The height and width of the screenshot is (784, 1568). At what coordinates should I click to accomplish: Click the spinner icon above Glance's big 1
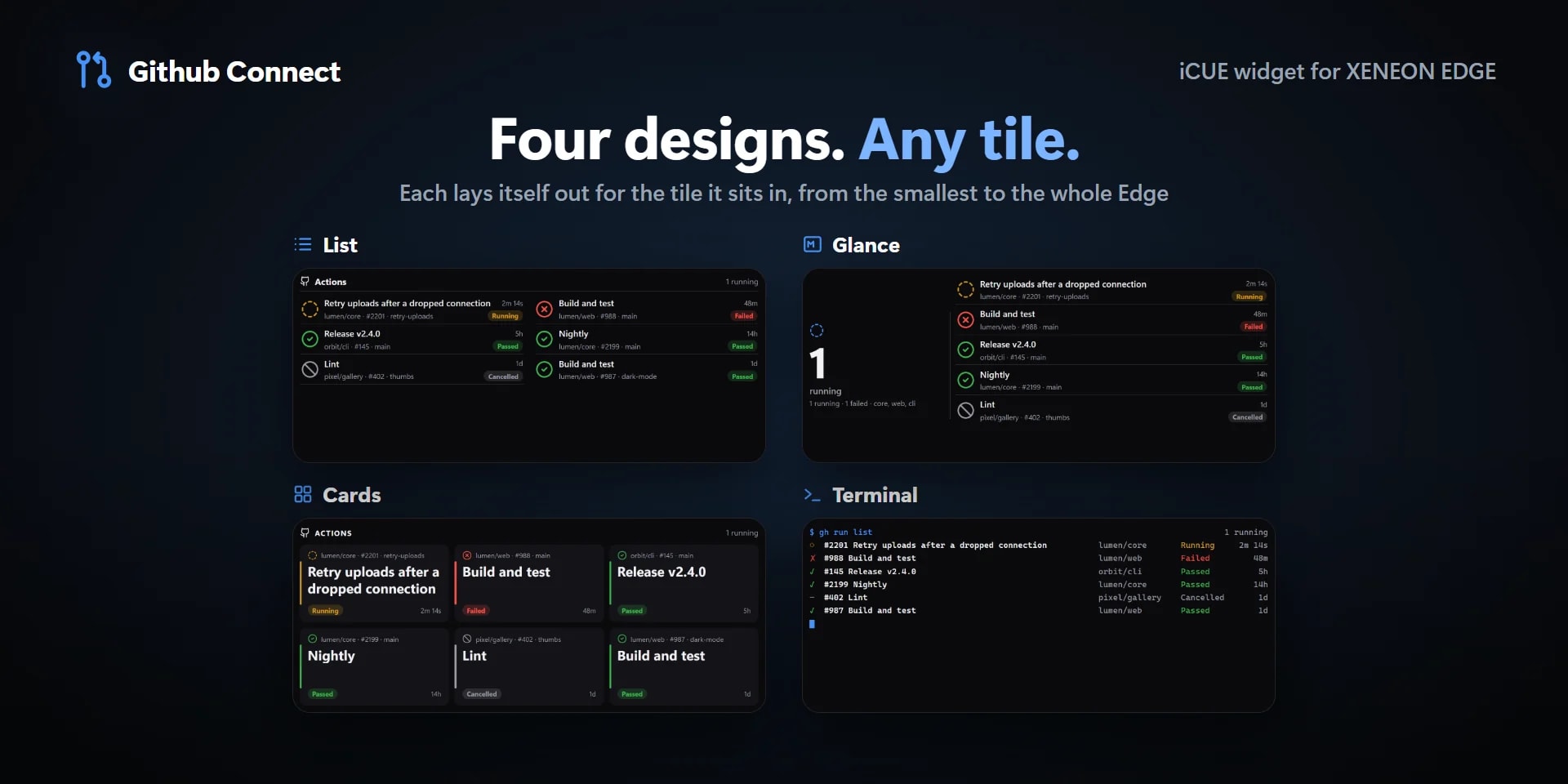coord(817,331)
